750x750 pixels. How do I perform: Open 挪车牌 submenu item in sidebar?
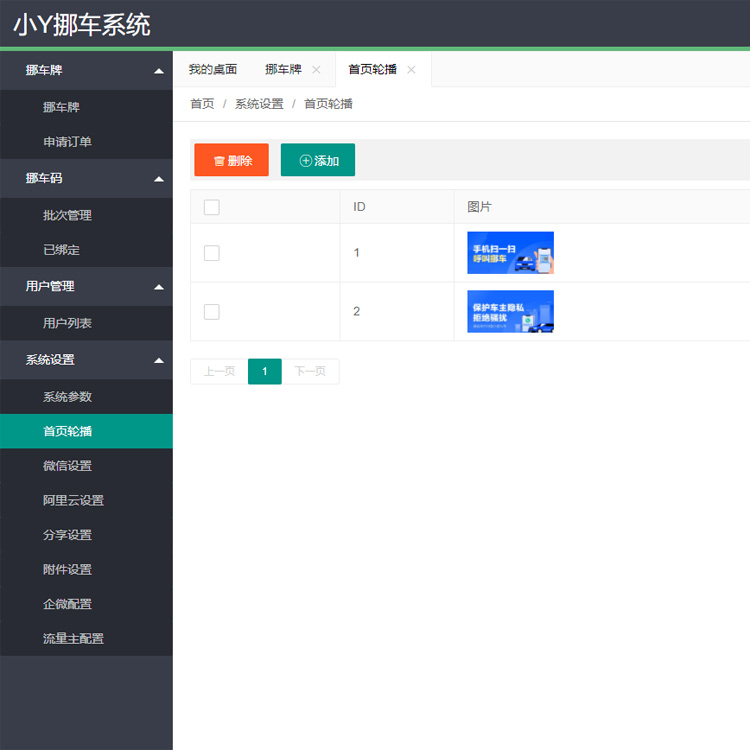pyautogui.click(x=86, y=107)
